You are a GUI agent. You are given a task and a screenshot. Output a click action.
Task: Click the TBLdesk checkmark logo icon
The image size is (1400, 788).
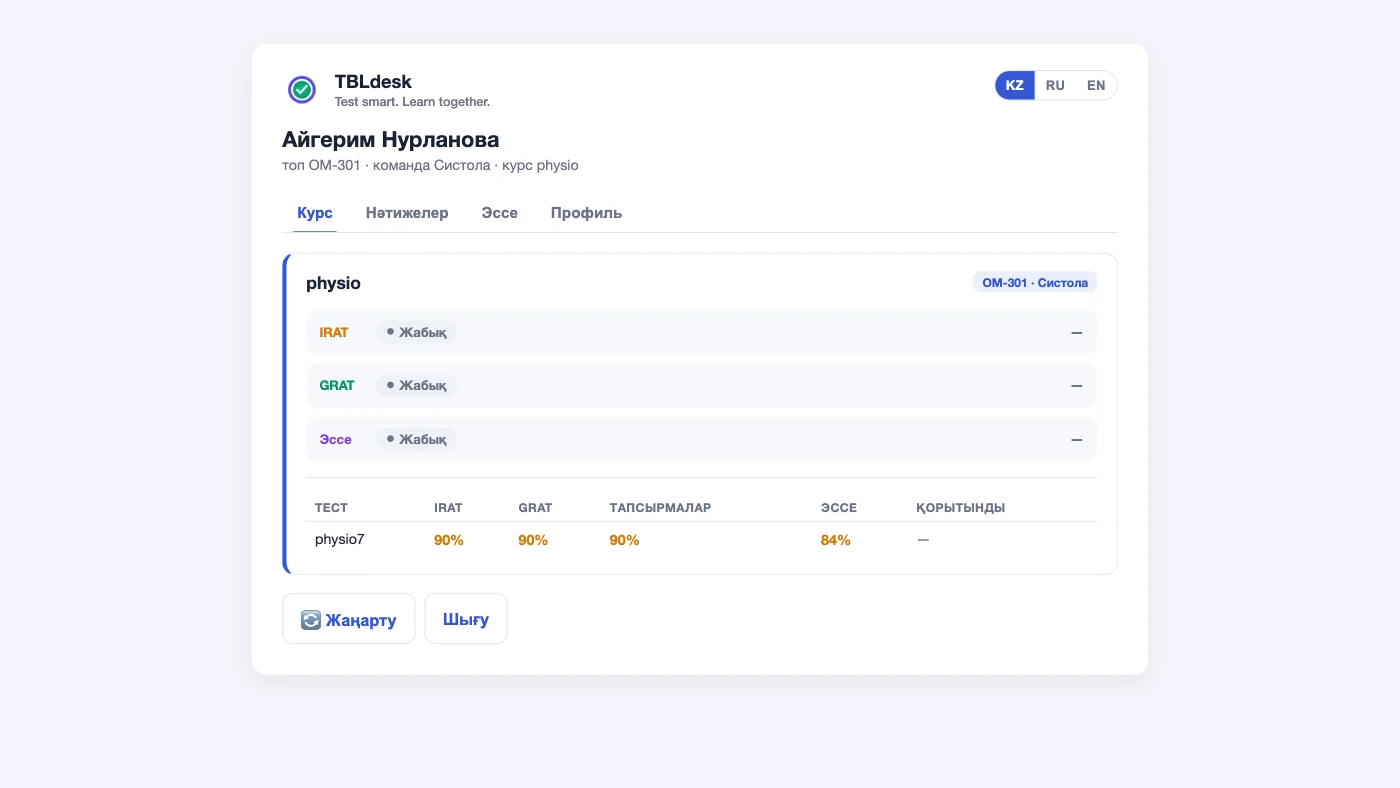pos(302,90)
